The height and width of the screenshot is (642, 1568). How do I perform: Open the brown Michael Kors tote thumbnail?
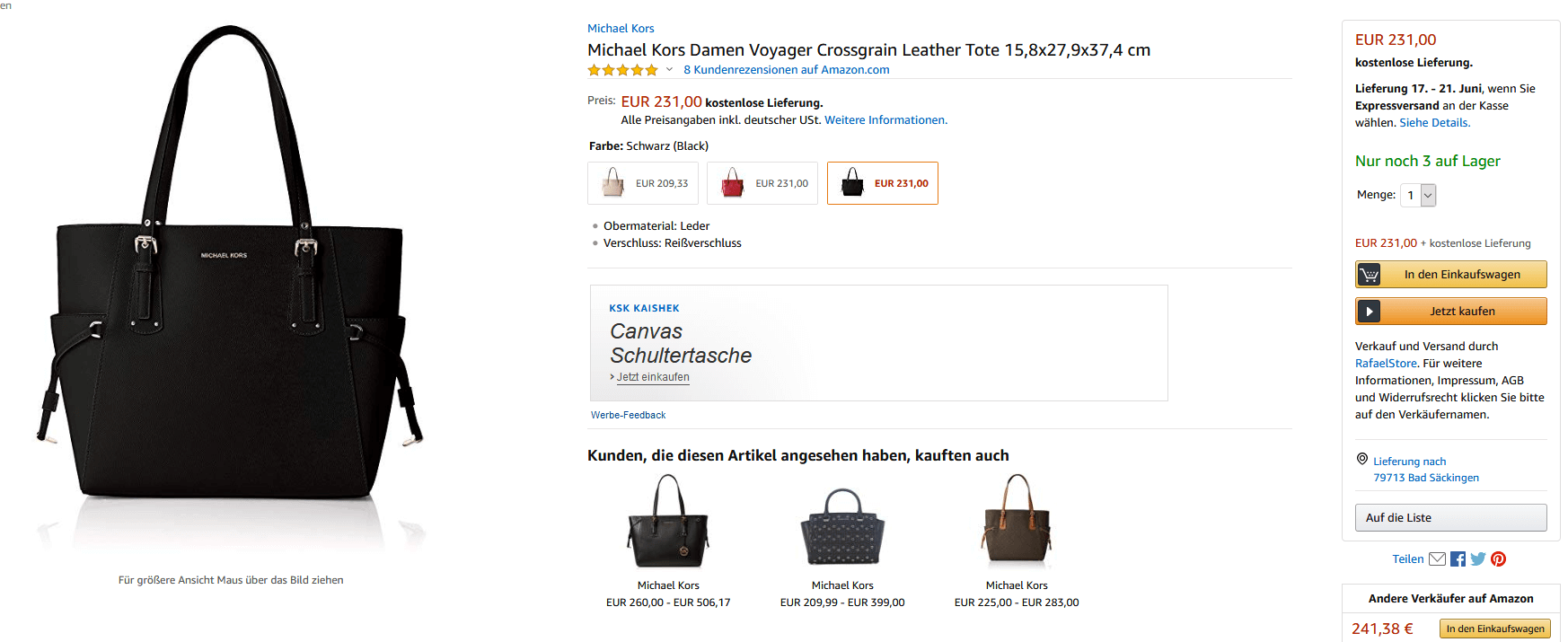[1017, 521]
